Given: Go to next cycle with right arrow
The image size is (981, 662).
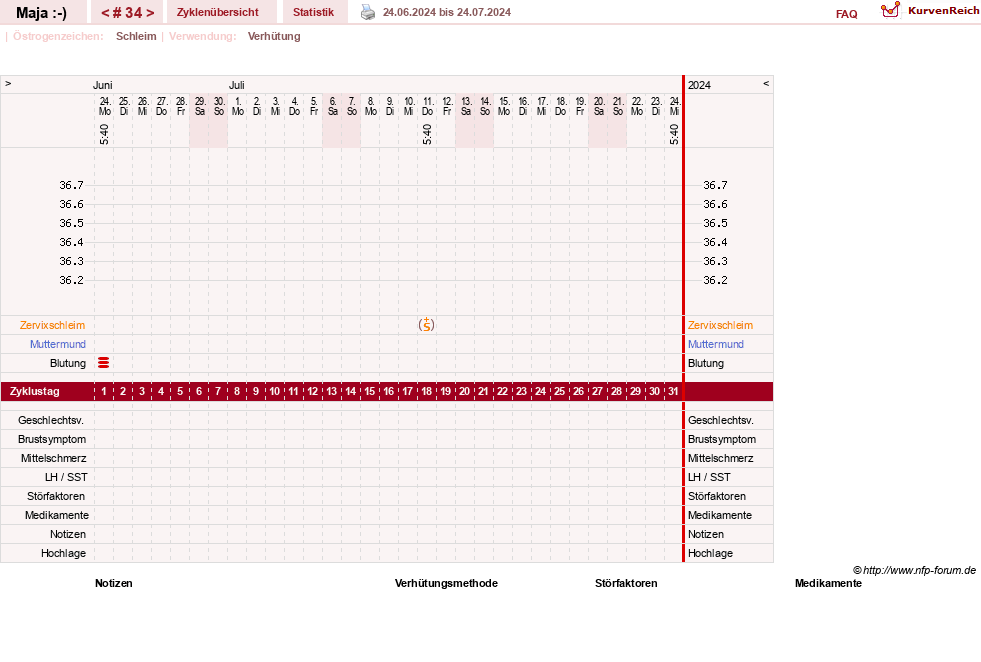Looking at the screenshot, I should (150, 13).
